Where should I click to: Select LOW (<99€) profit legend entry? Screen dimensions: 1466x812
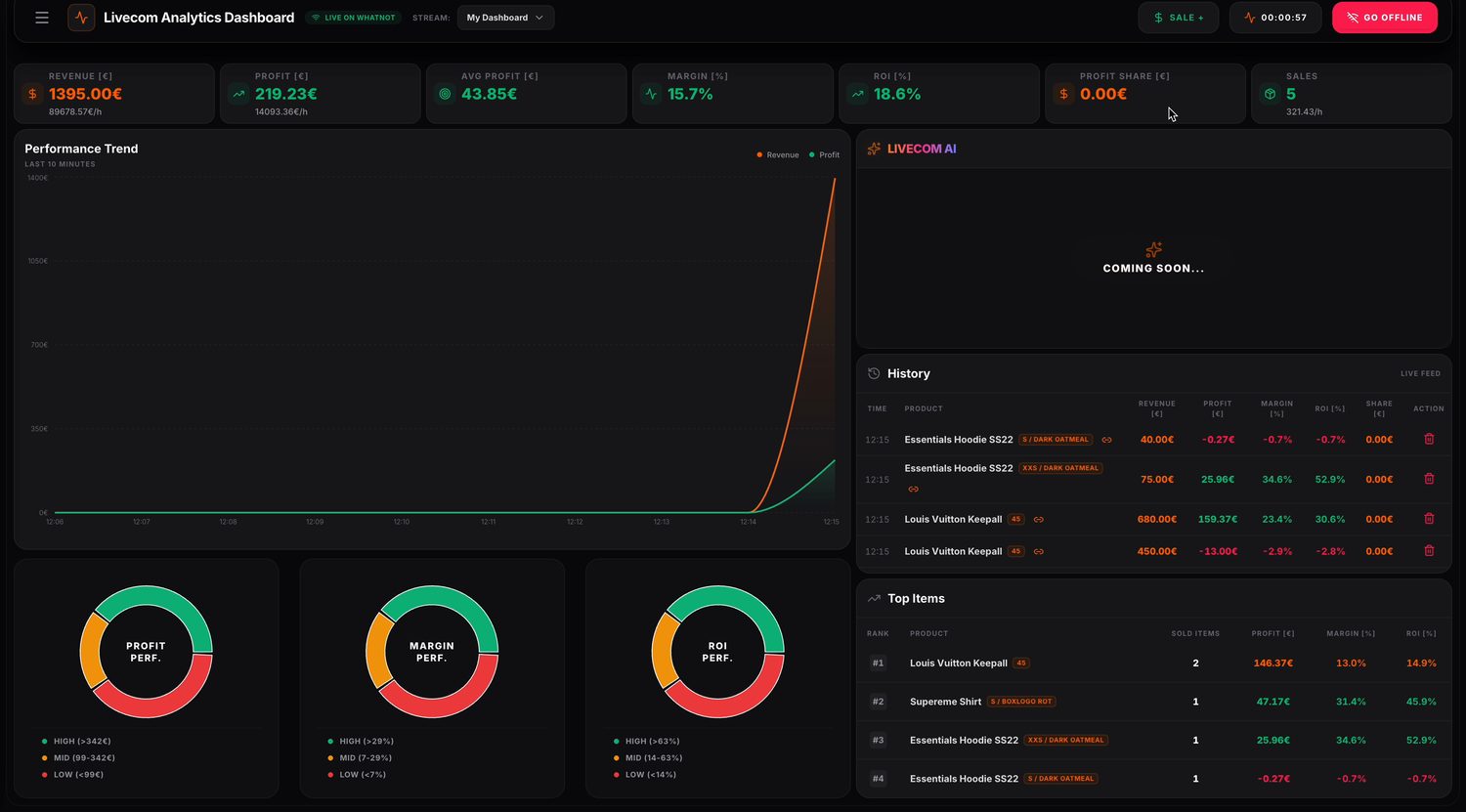[72, 774]
